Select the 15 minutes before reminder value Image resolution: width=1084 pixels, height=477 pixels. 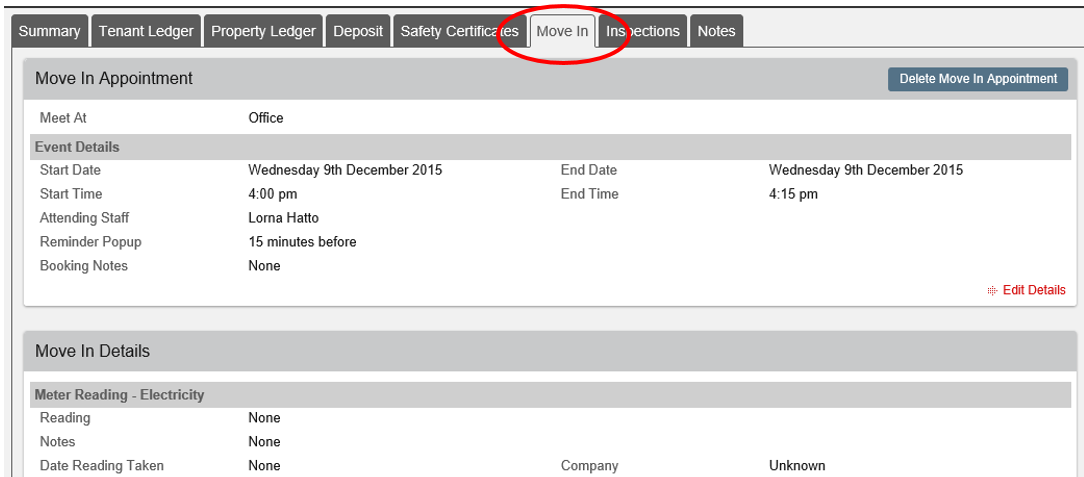(x=302, y=242)
